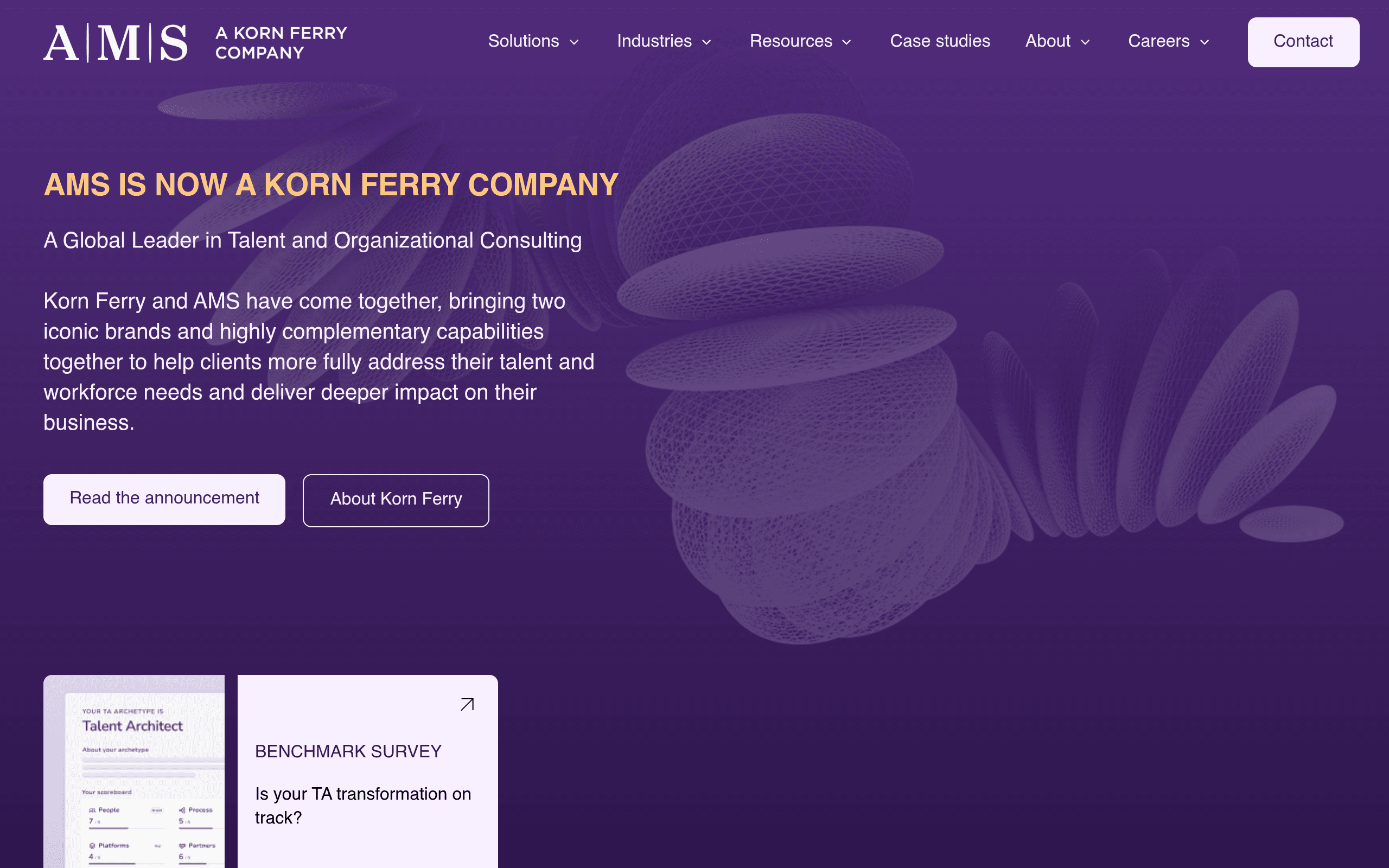1389x868 pixels.
Task: Click the AMS logo in the header
Action: coord(116,42)
